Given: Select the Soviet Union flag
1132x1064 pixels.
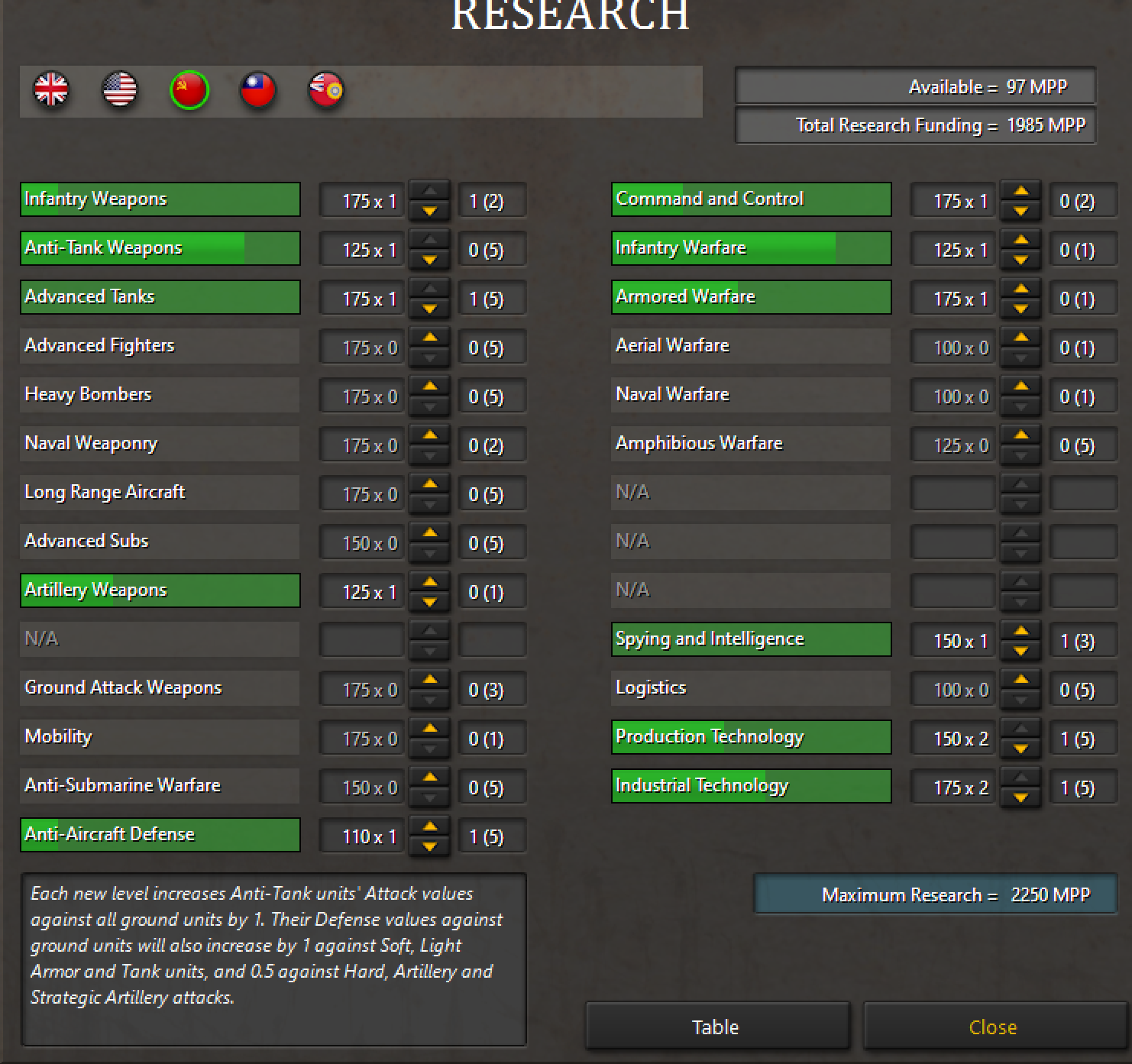Looking at the screenshot, I should [x=189, y=90].
